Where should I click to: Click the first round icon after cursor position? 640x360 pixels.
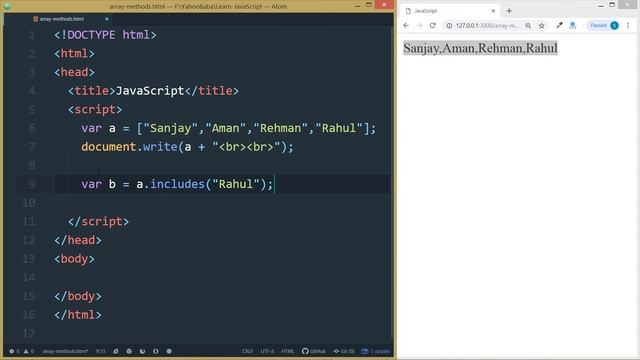pyautogui.click(x=116, y=351)
